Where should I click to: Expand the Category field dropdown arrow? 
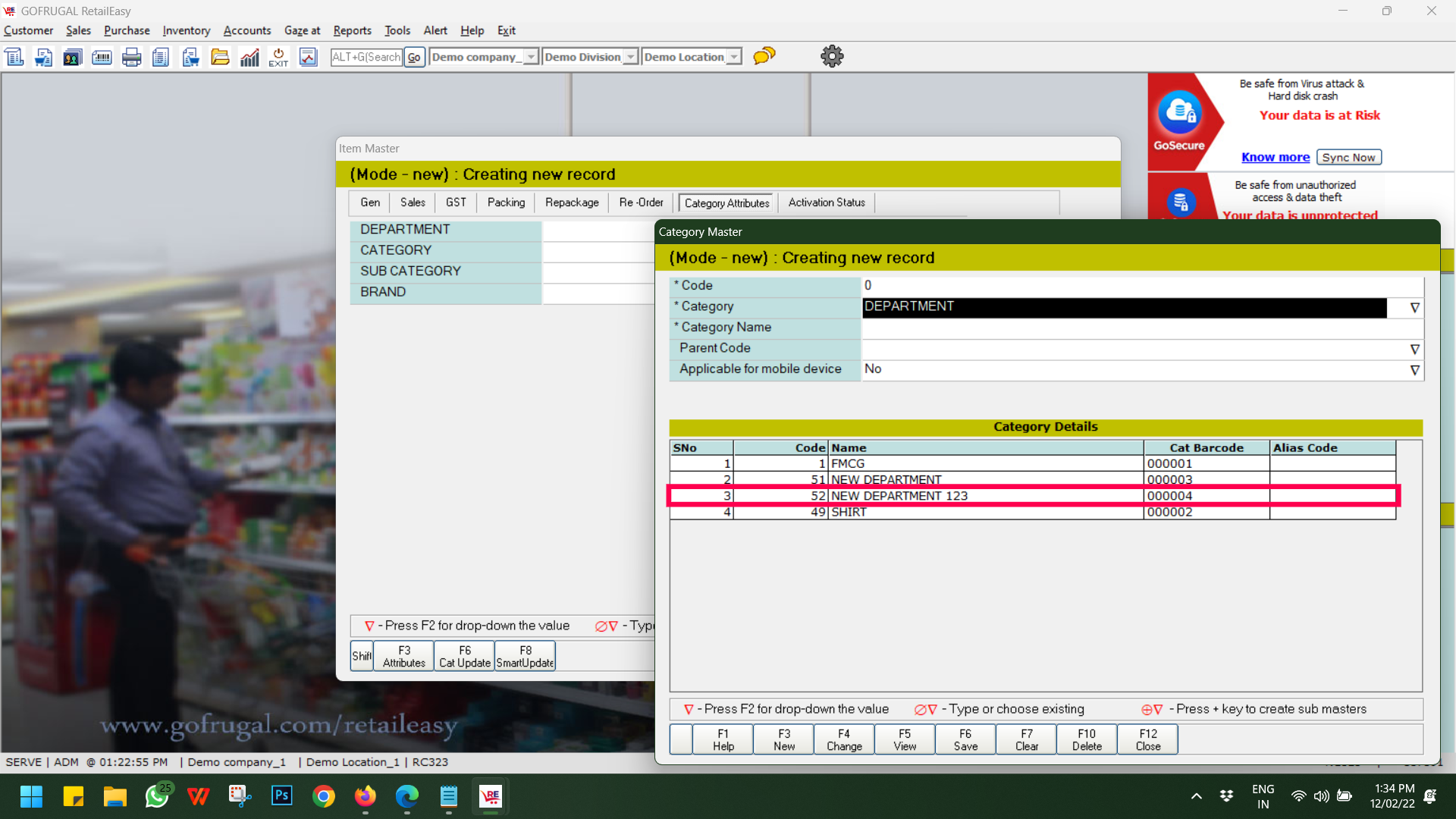point(1414,307)
